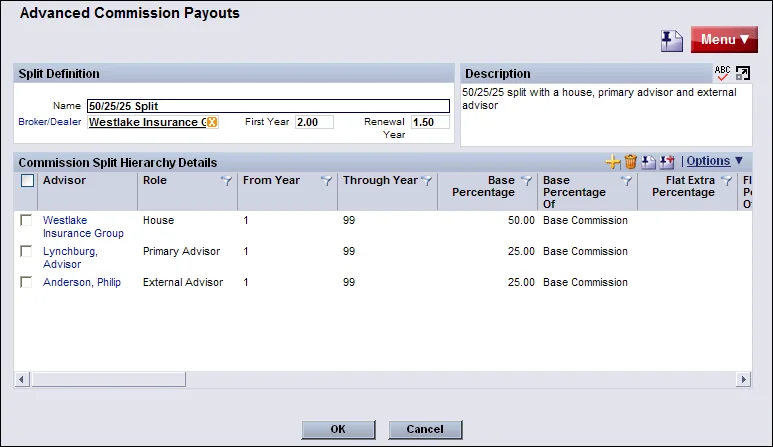Click the 25.00 percentage in the Anderson row
The width and height of the screenshot is (773, 447).
(x=521, y=282)
